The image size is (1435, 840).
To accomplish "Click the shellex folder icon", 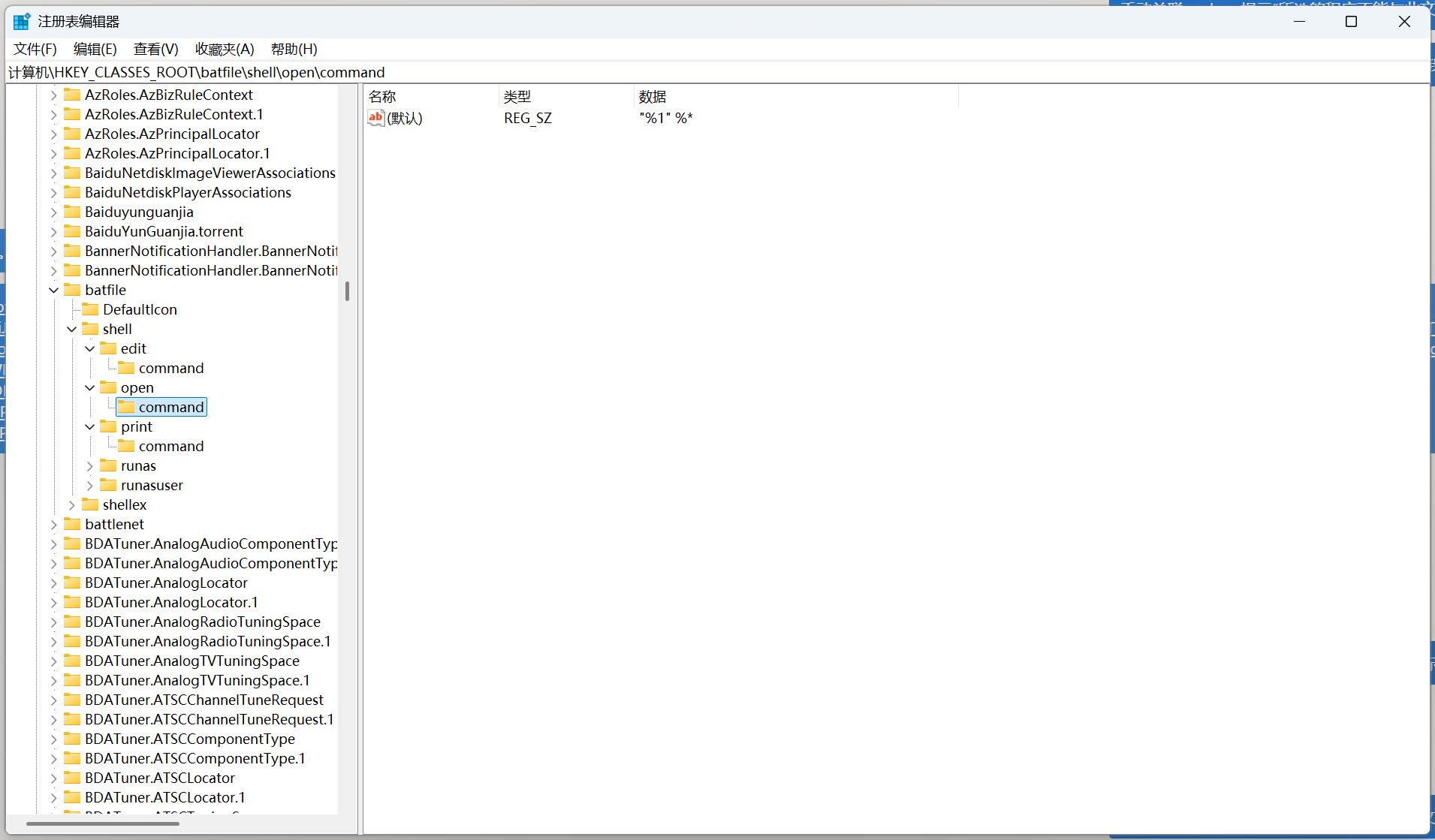I will click(90, 504).
